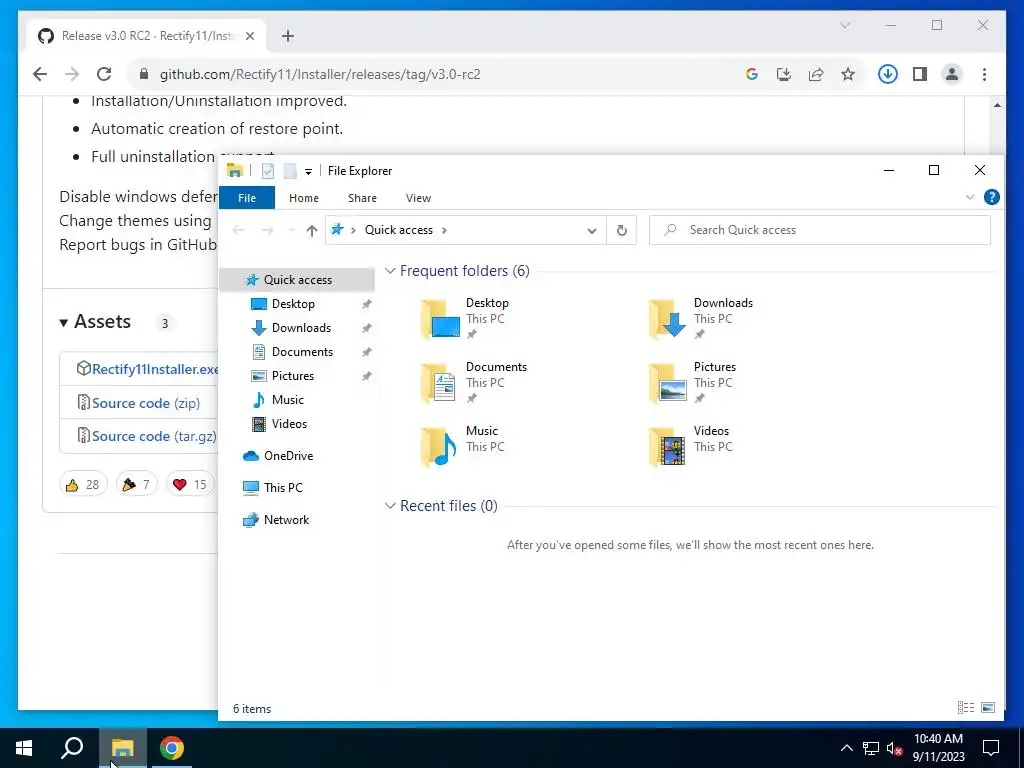Viewport: 1024px width, 768px height.
Task: Switch to Details view in status bar
Action: [966, 707]
